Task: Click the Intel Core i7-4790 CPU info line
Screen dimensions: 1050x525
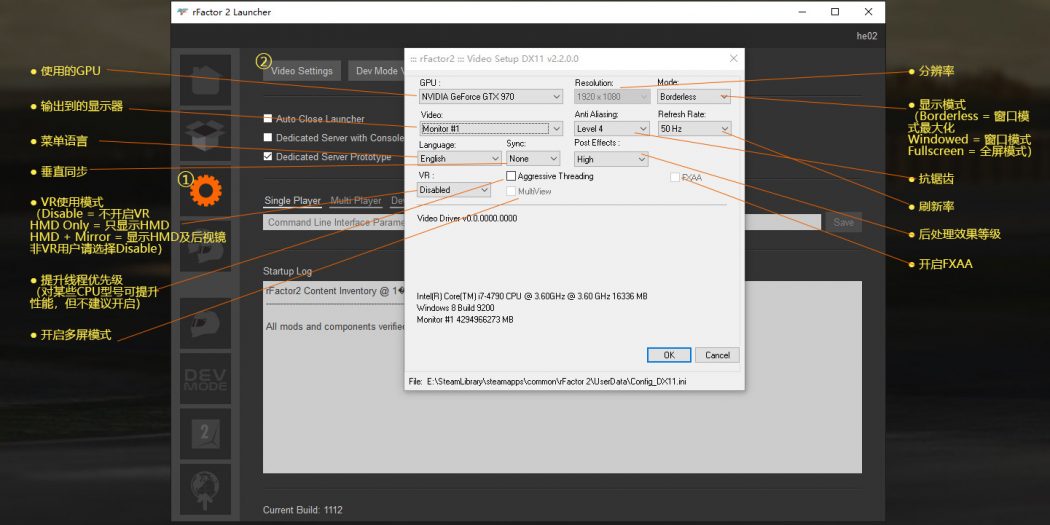Action: click(x=532, y=296)
